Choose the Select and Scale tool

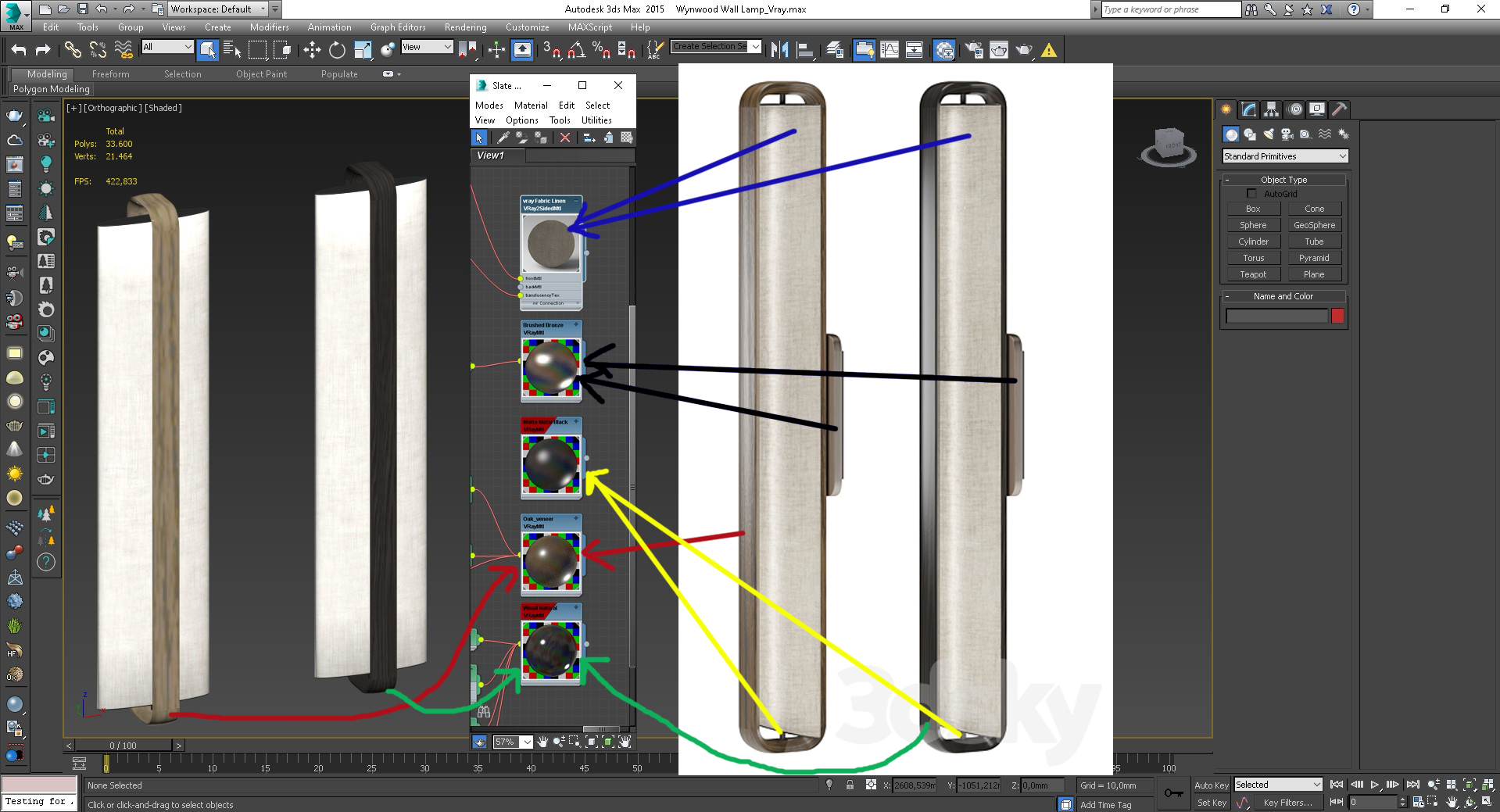(x=363, y=50)
